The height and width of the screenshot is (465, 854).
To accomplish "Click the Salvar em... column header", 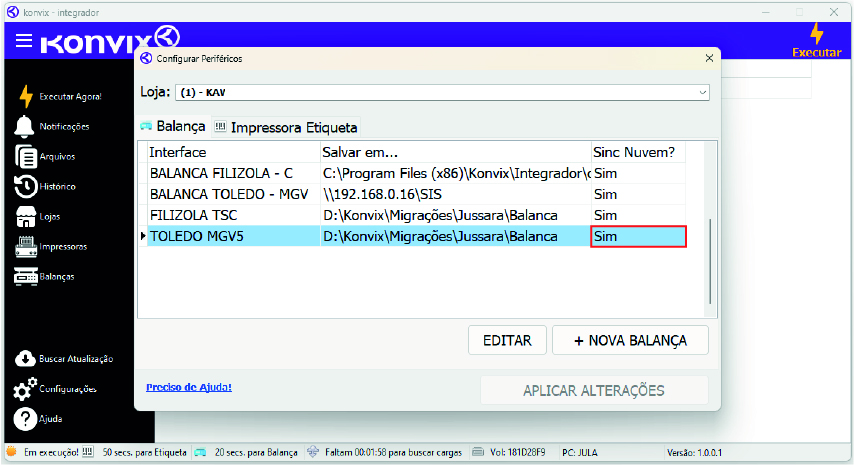I will pyautogui.click(x=456, y=152).
